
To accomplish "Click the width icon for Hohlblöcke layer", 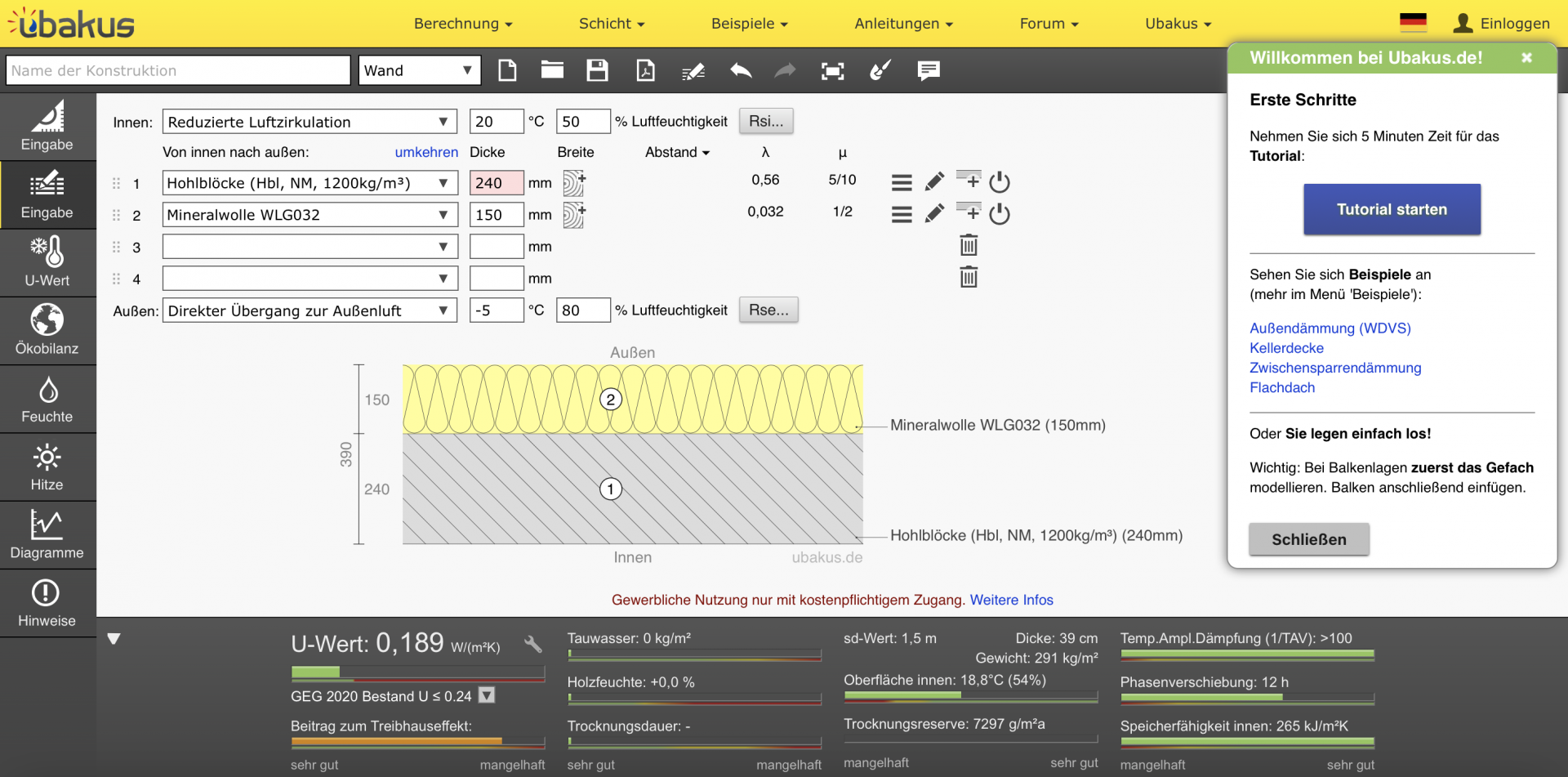I will click(574, 183).
